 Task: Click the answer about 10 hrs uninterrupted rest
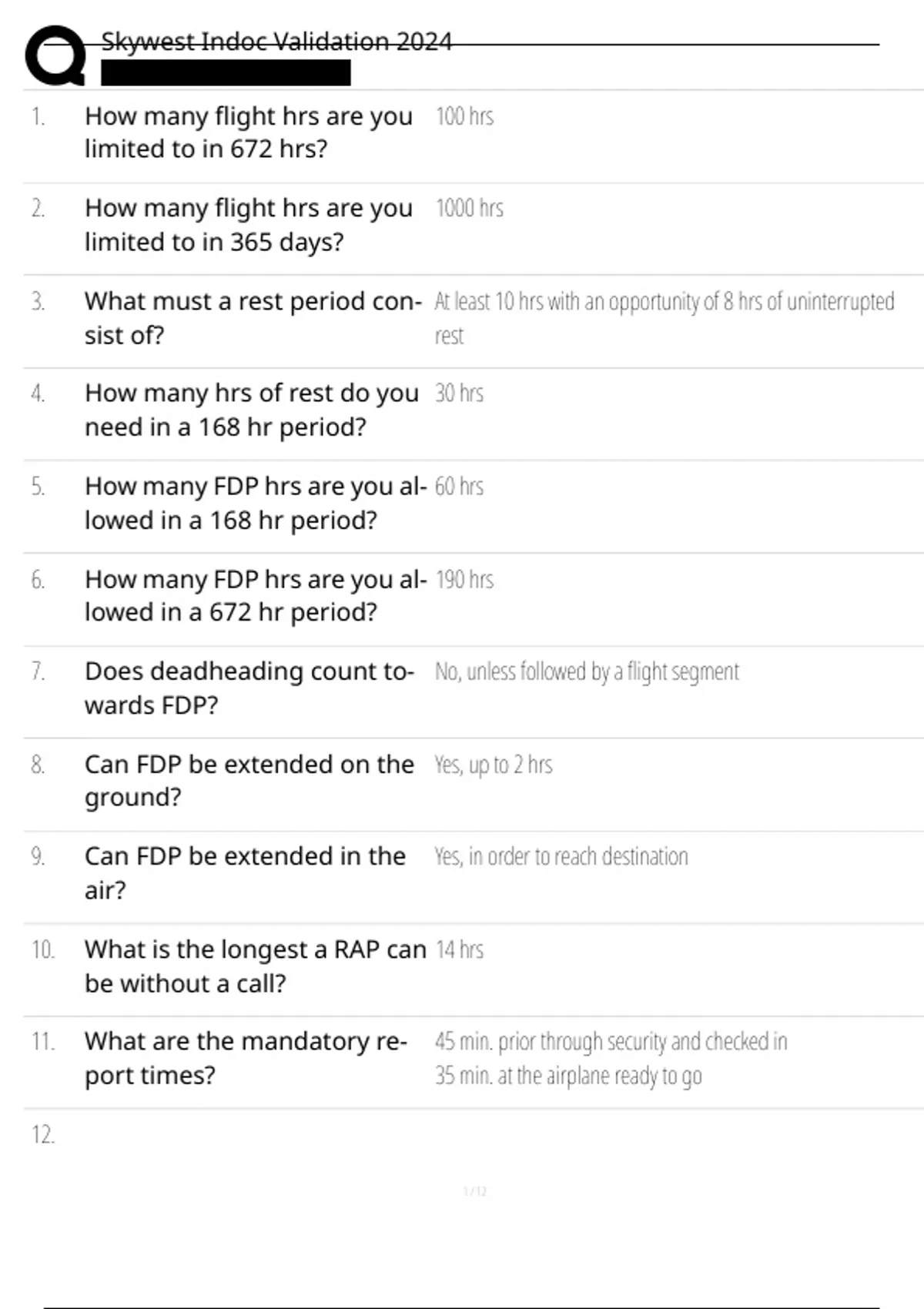(x=664, y=302)
